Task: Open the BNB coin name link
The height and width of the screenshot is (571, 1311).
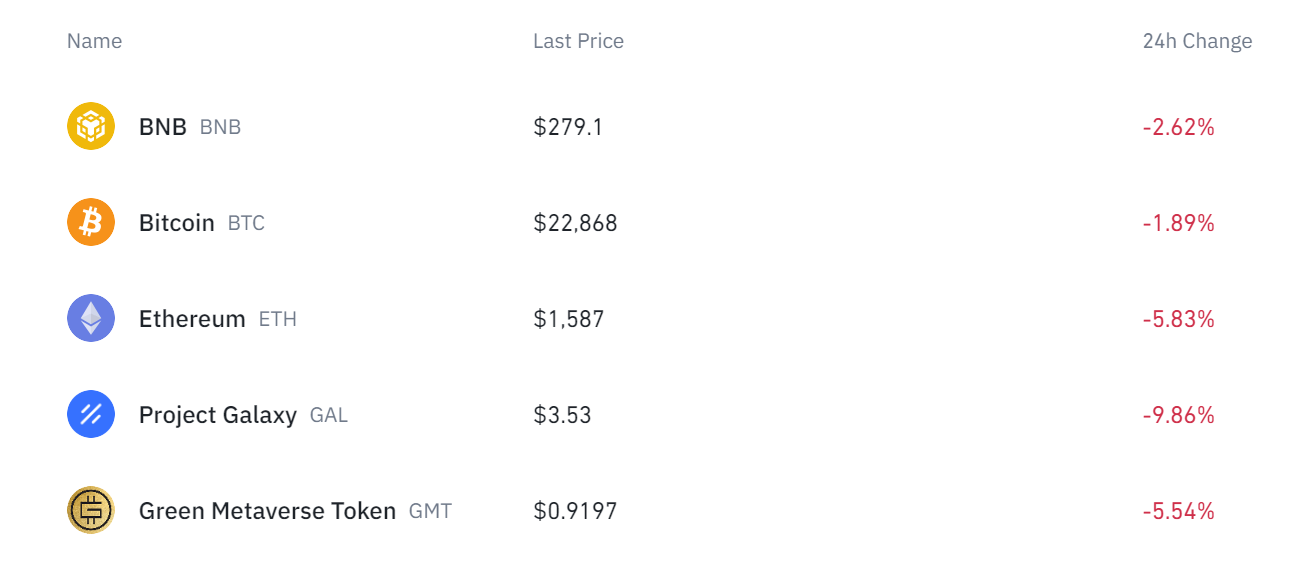Action: click(x=163, y=127)
